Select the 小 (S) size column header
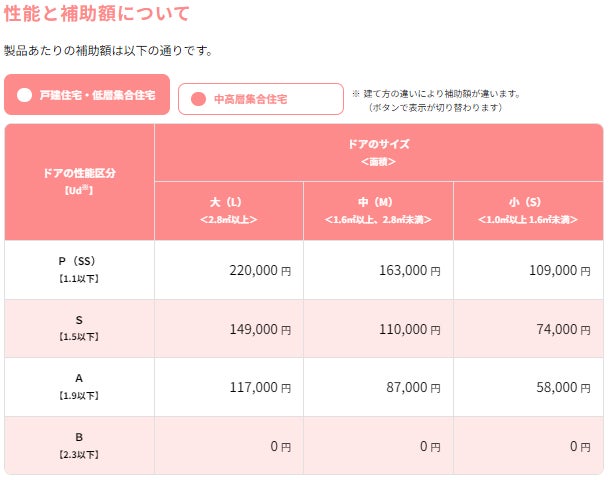Viewport: 609px width, 485px height. coord(528,210)
